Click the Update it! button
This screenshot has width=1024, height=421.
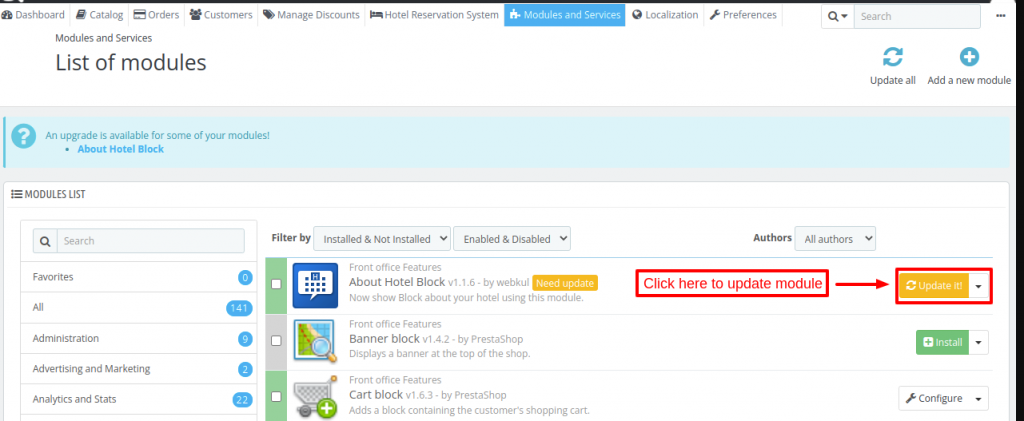coord(934,286)
